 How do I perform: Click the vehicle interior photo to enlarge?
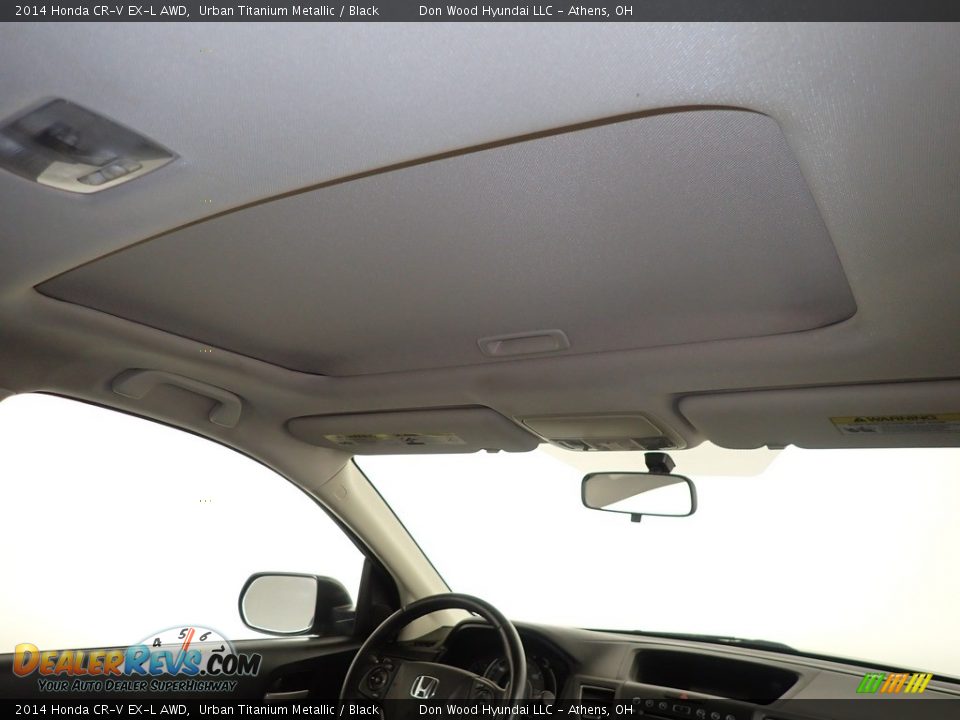click(x=480, y=360)
